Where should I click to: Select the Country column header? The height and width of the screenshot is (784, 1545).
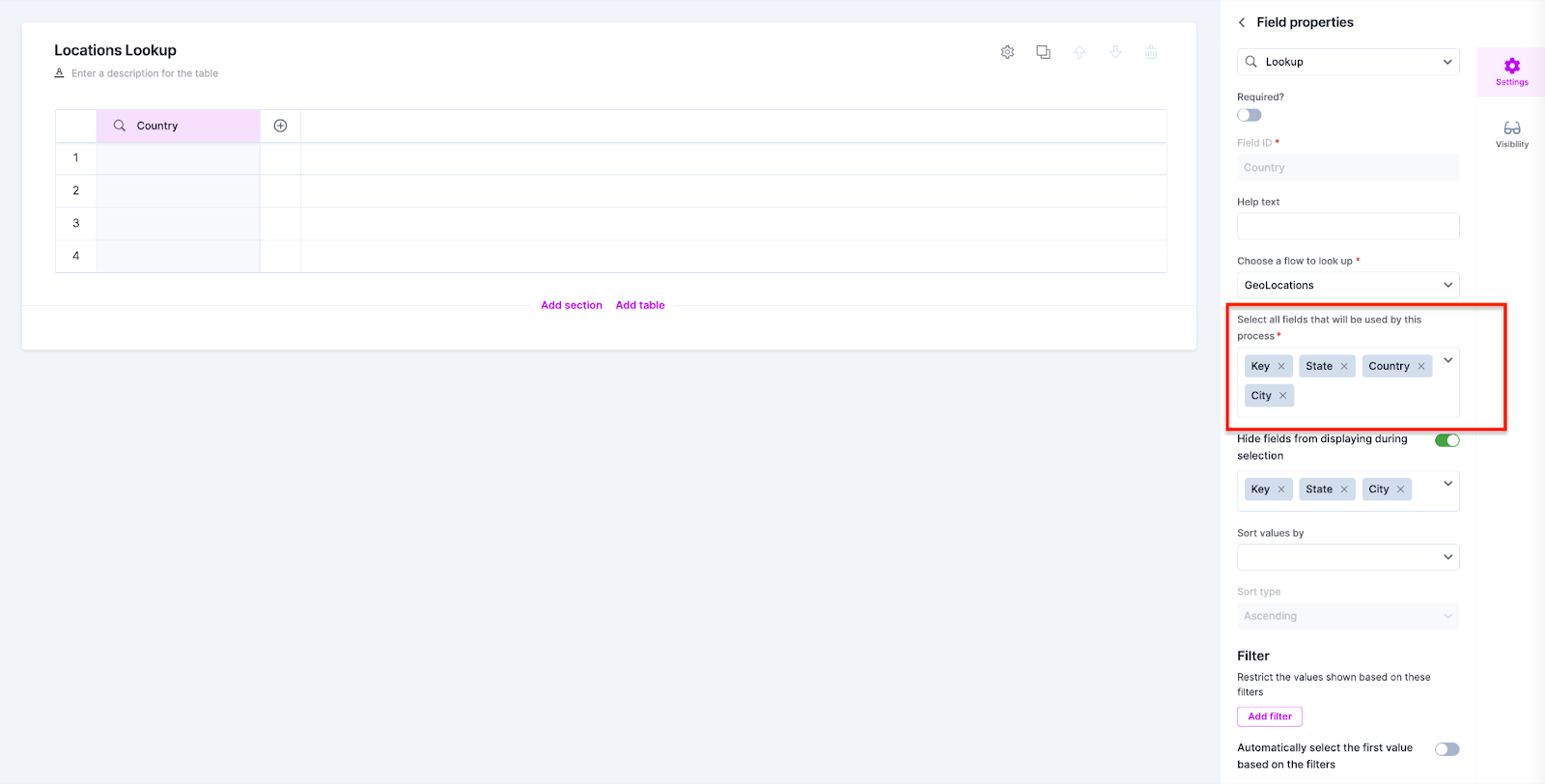178,126
